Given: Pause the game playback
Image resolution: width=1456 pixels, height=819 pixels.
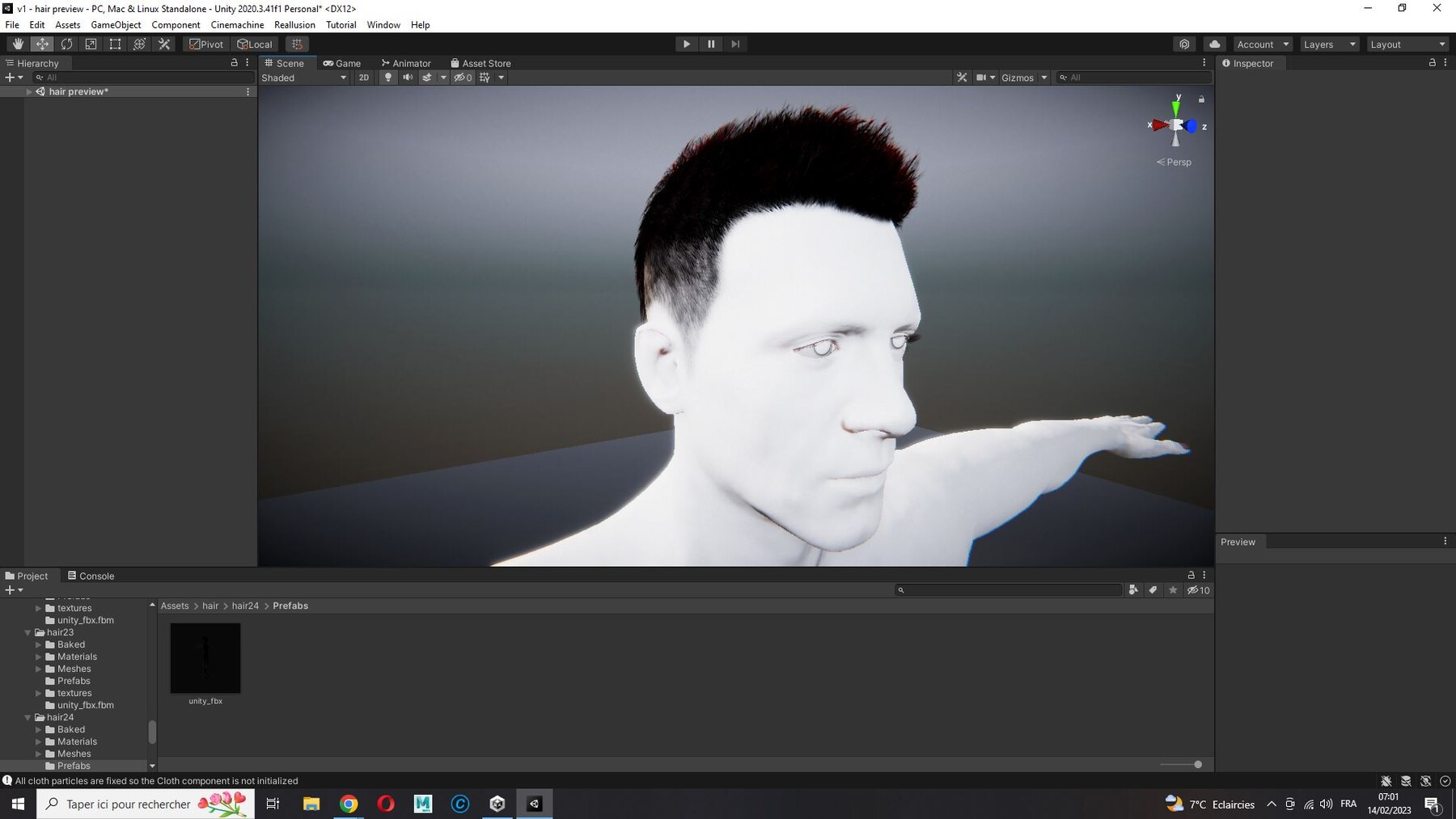Looking at the screenshot, I should click(710, 44).
